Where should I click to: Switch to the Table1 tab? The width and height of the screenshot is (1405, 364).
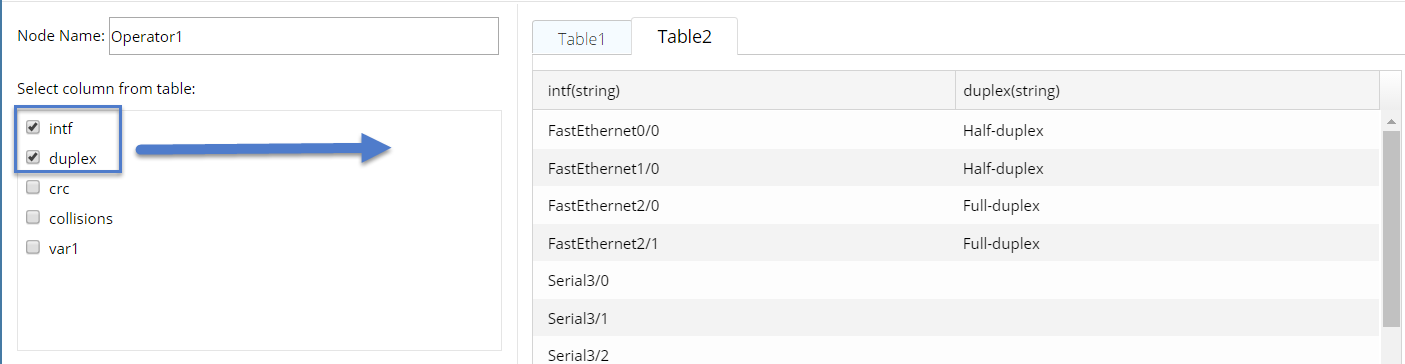point(582,38)
